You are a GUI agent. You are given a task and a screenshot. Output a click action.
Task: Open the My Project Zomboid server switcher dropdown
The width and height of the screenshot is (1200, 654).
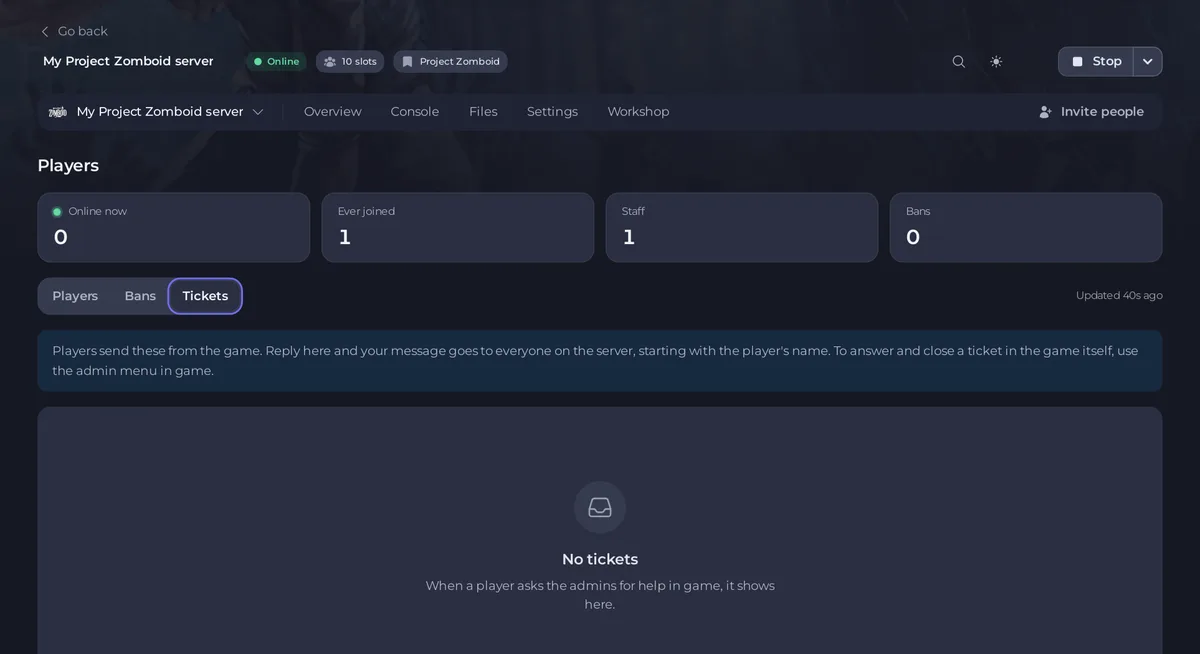(157, 112)
